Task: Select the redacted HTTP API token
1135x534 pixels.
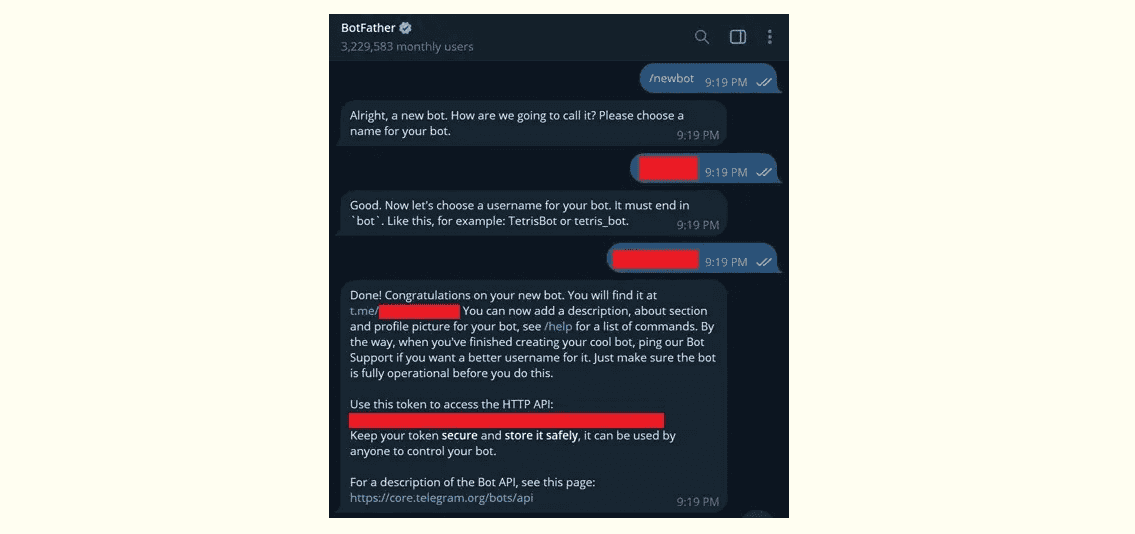Action: [x=507, y=420]
